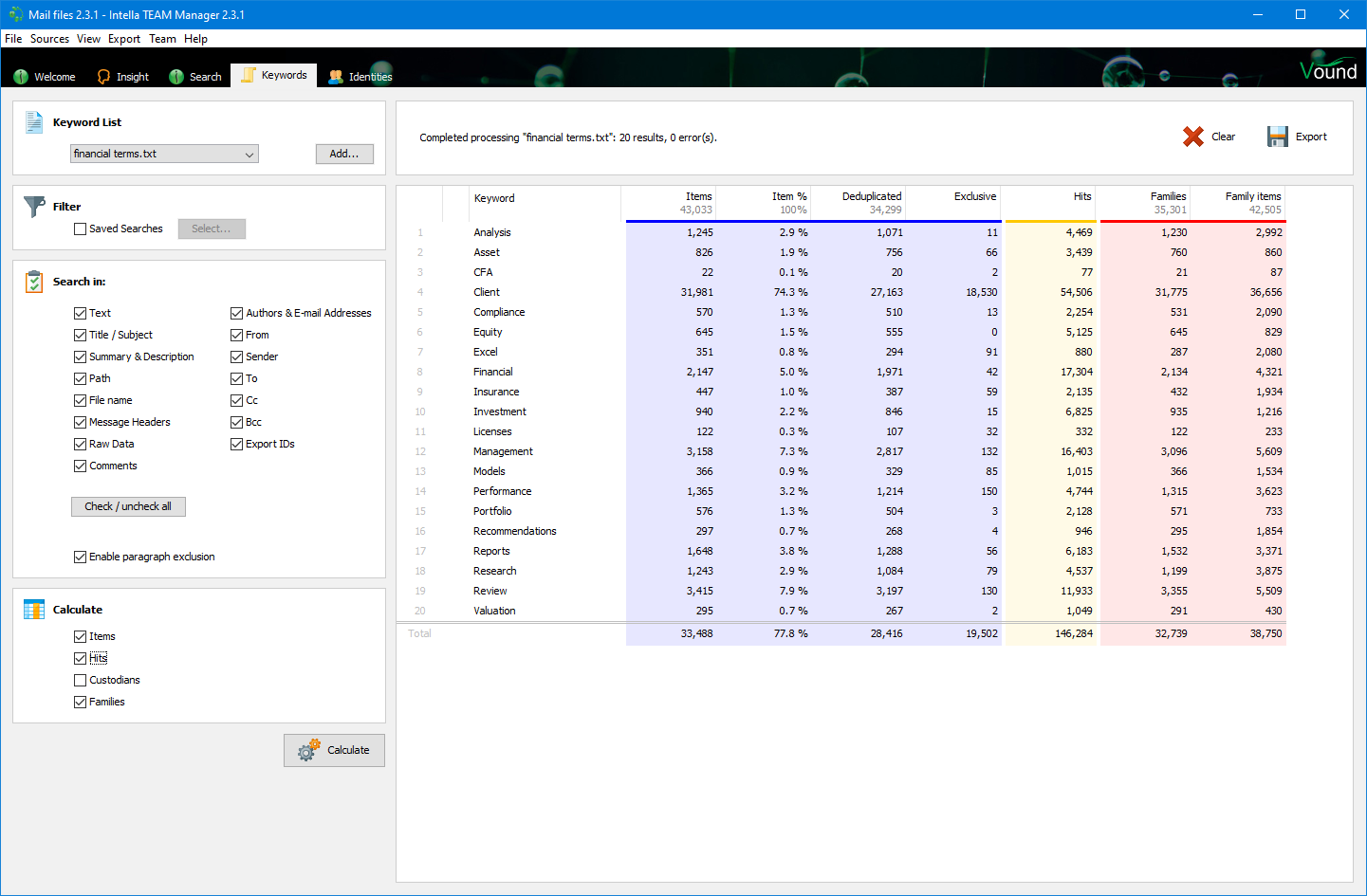The height and width of the screenshot is (896, 1367).
Task: Click Check / uncheck all button
Action: point(128,507)
